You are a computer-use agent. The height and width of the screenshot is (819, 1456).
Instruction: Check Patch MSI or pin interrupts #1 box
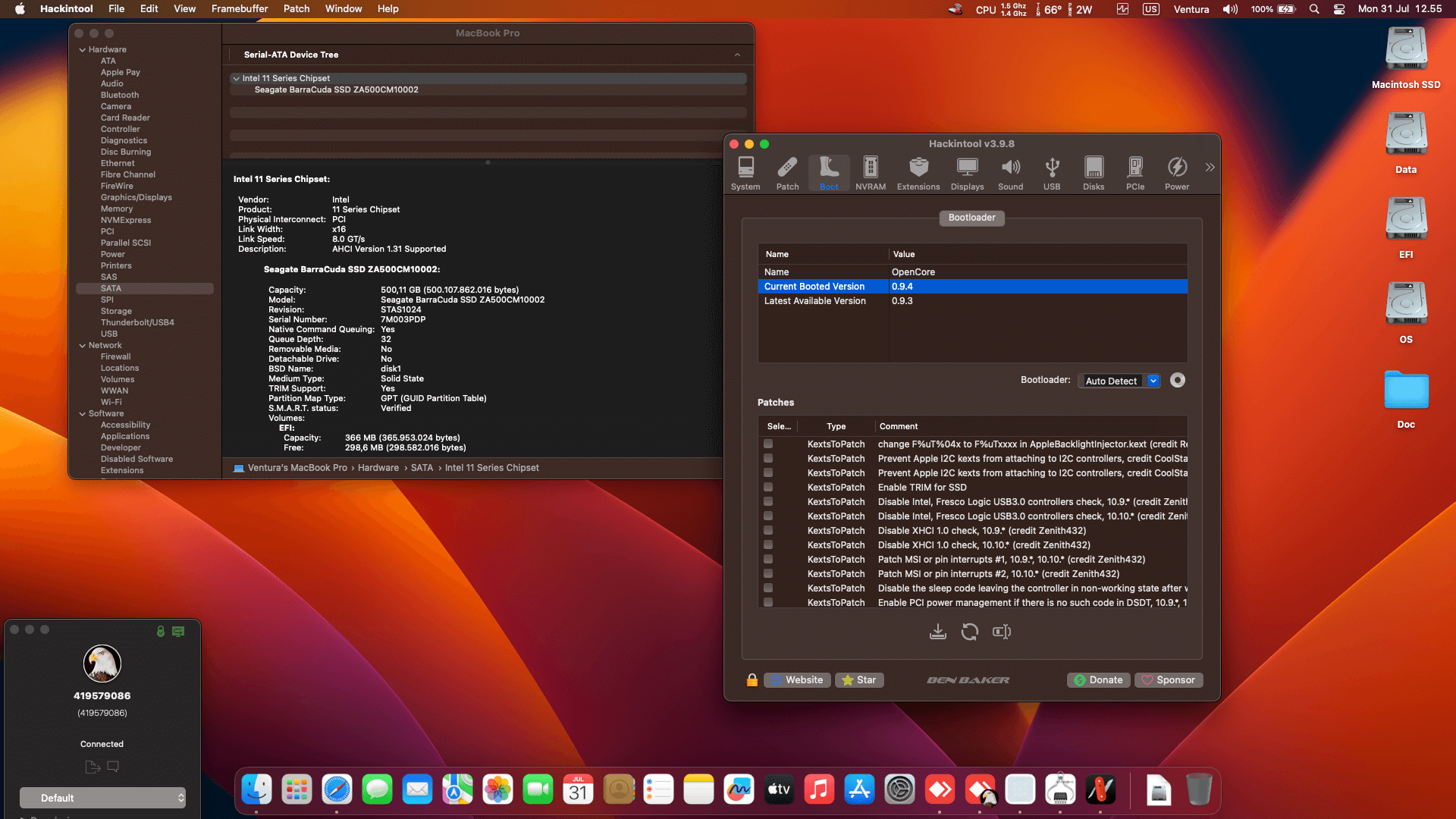pyautogui.click(x=768, y=560)
